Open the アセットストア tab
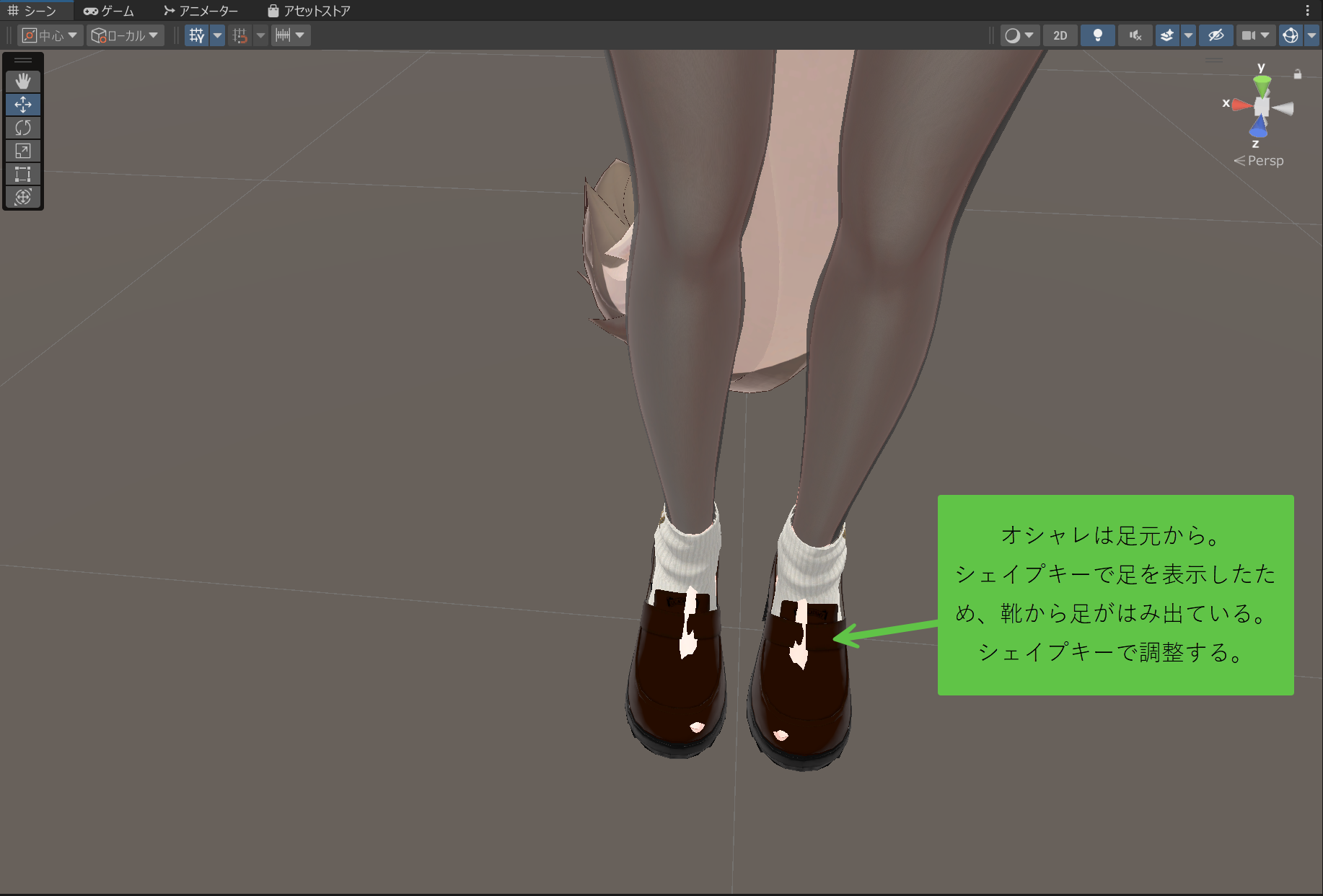The image size is (1323, 896). (x=309, y=11)
